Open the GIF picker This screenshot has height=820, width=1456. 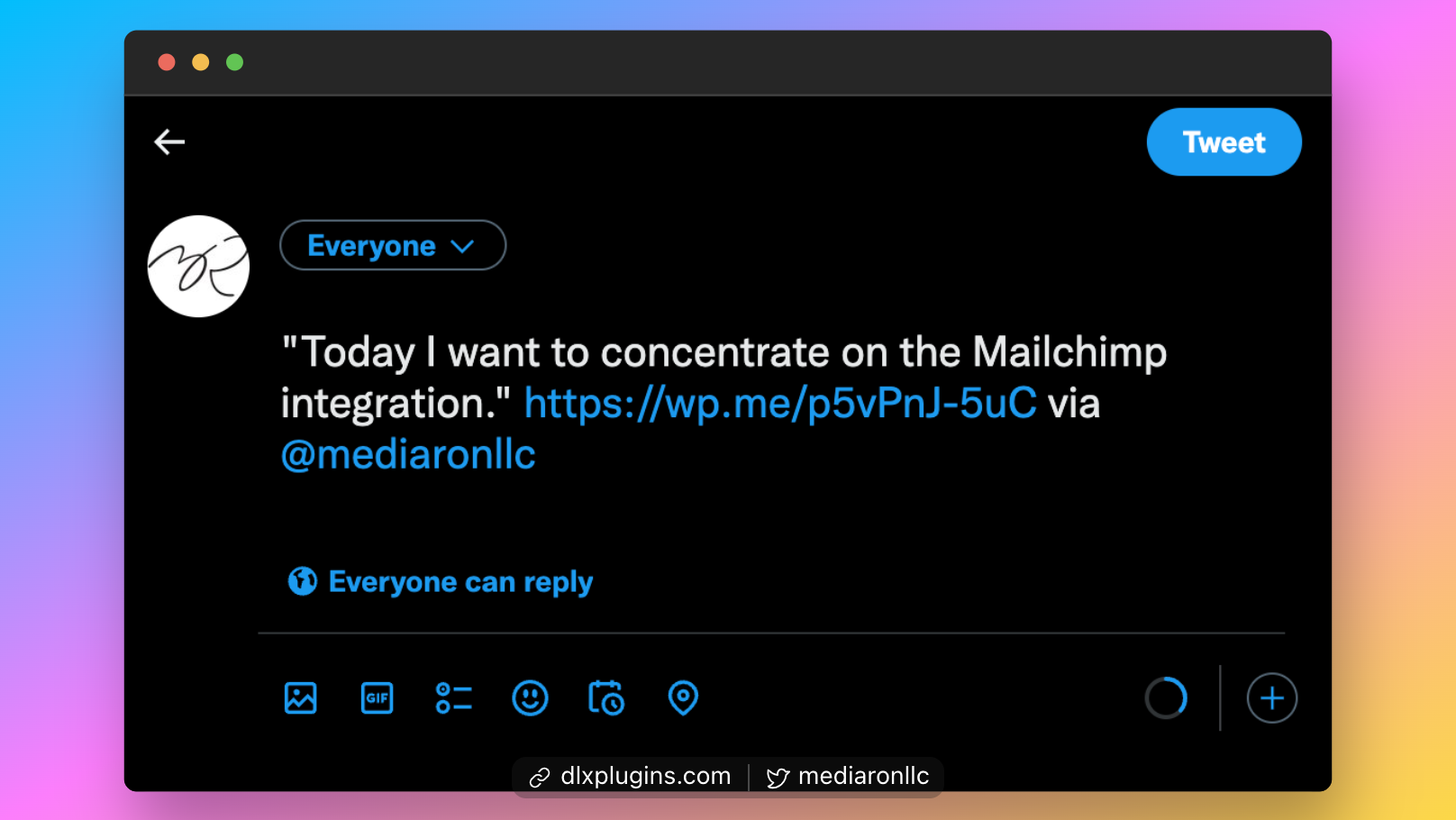point(377,698)
